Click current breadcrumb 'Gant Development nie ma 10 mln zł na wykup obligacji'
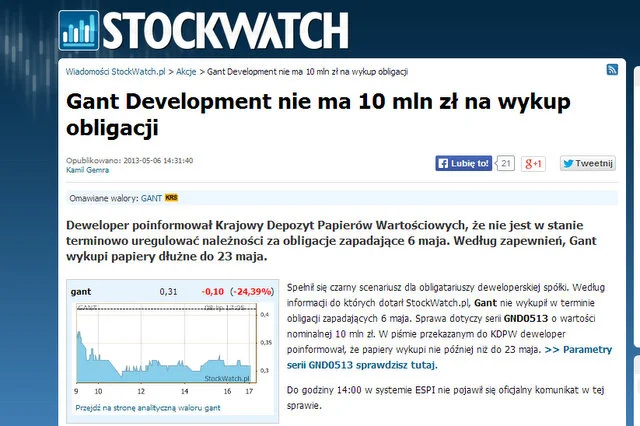Screen dimensions: 640x426 click(307, 72)
